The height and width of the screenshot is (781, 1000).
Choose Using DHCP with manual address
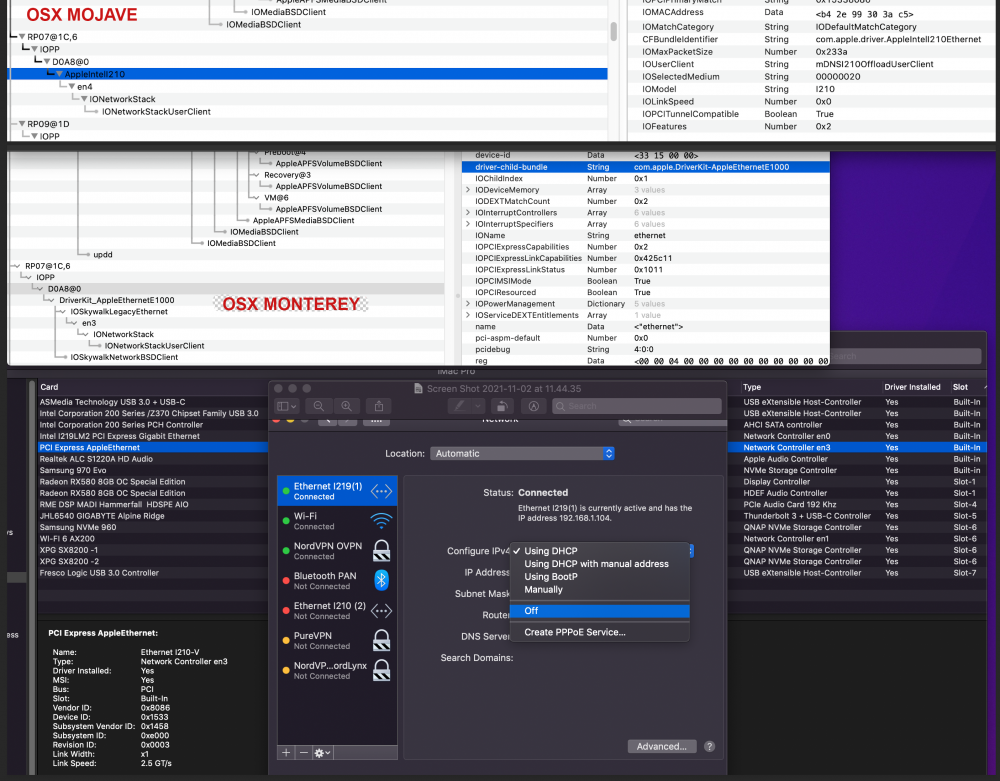tap(599, 564)
